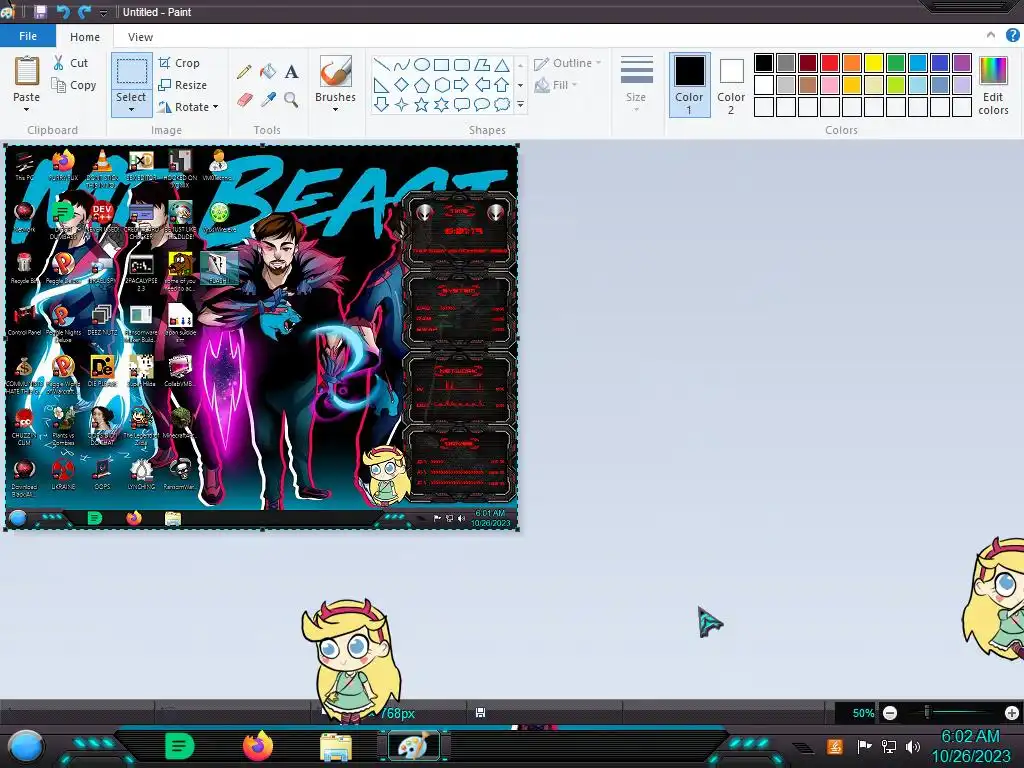Open File Explorer from the taskbar
This screenshot has width=1024, height=768.
[x=336, y=747]
